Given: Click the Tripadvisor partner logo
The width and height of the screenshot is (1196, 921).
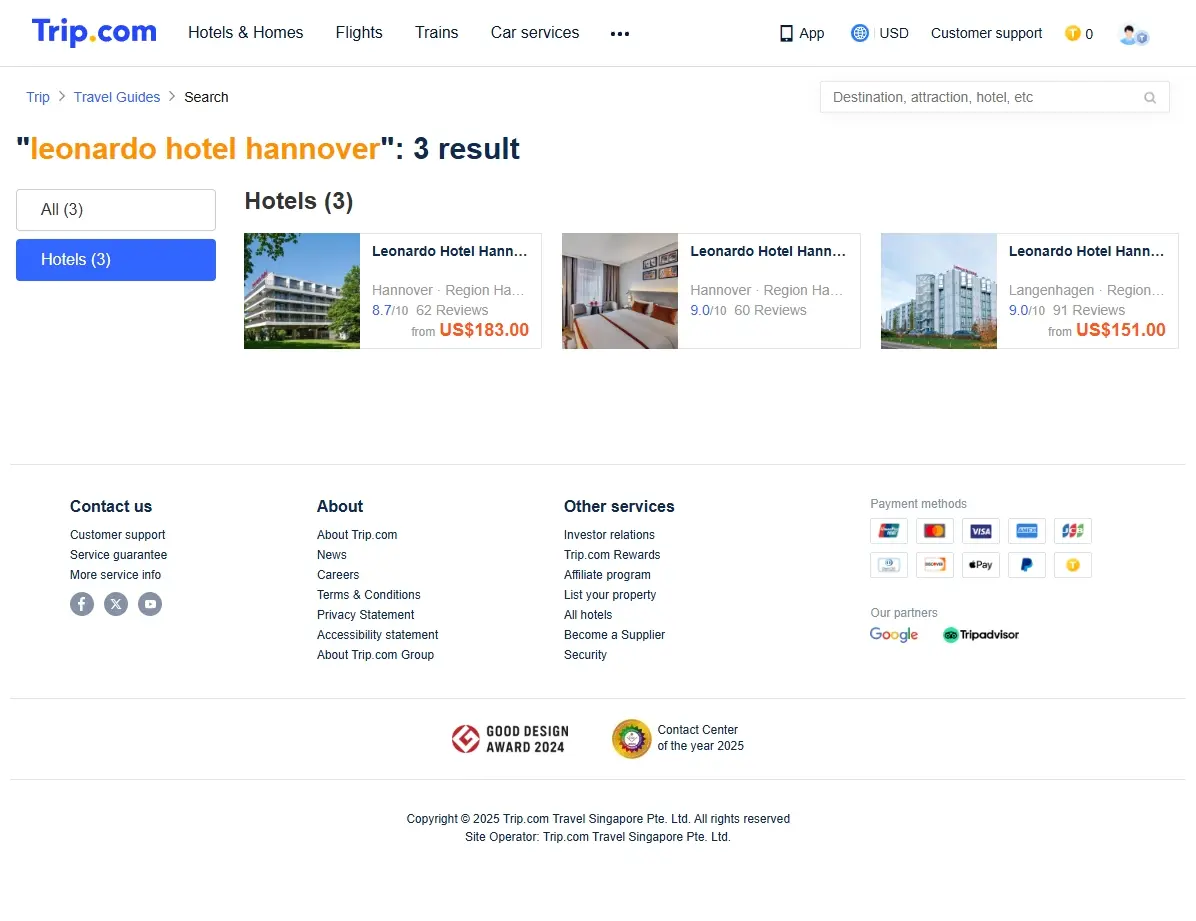Looking at the screenshot, I should tap(981, 635).
